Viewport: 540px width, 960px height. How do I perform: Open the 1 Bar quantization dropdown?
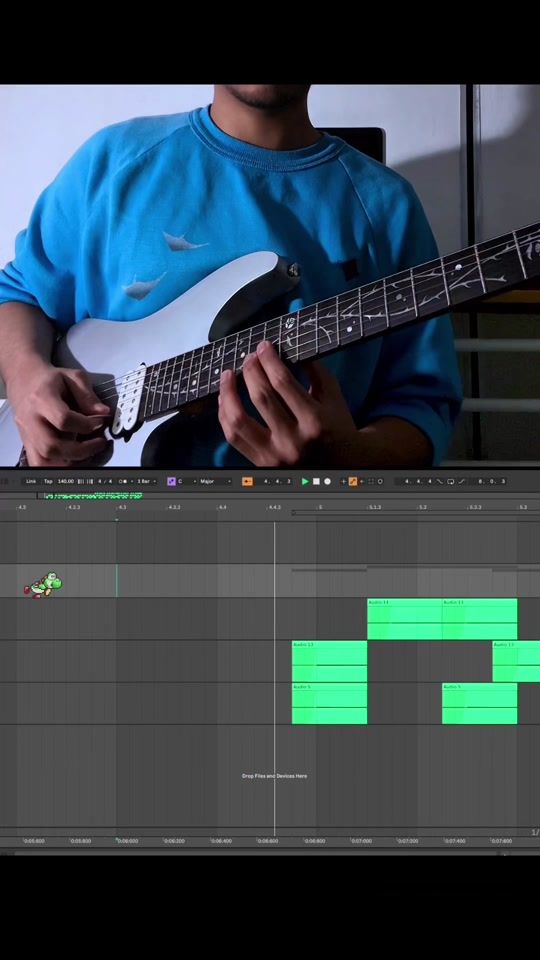tap(146, 481)
